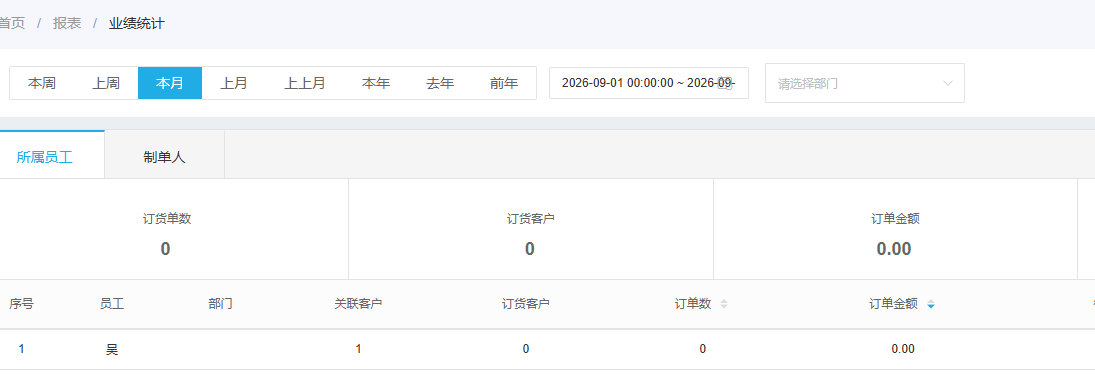Image resolution: width=1095 pixels, height=390 pixels.
Task: Go to 报表 breadcrumb link
Action: pyautogui.click(x=67, y=23)
